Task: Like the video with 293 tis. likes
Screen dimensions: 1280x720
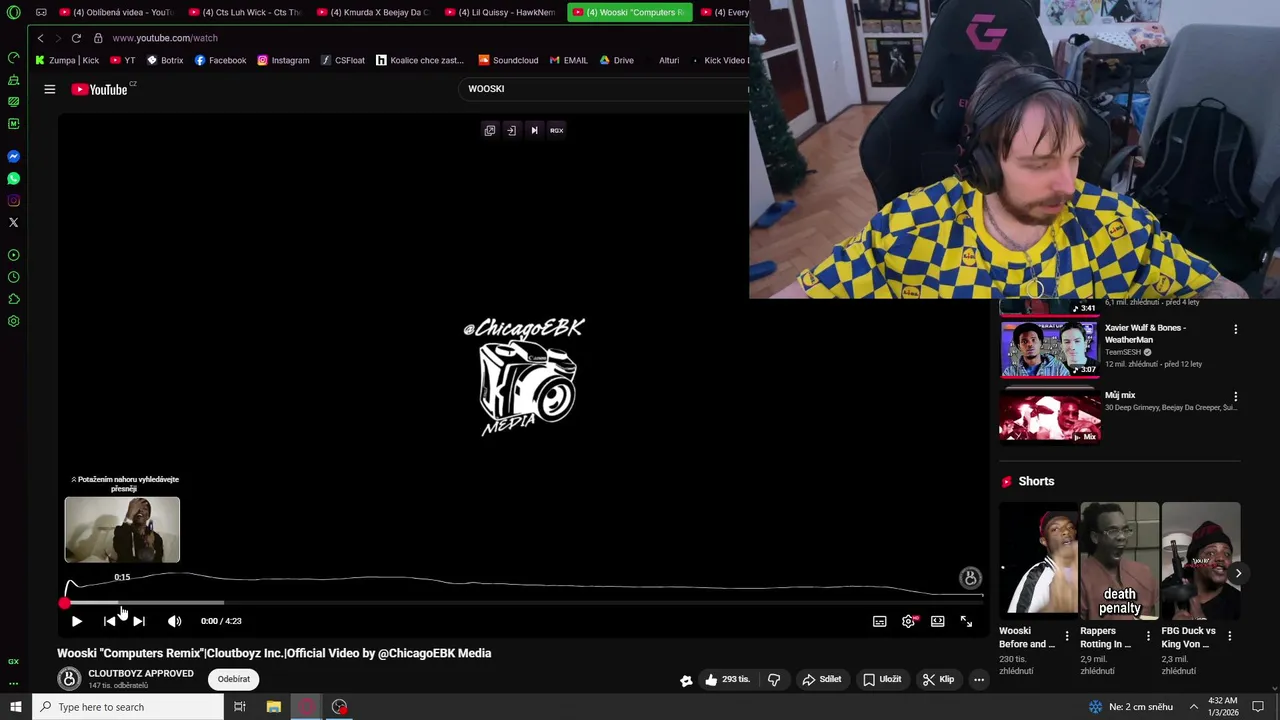Action: pos(727,679)
